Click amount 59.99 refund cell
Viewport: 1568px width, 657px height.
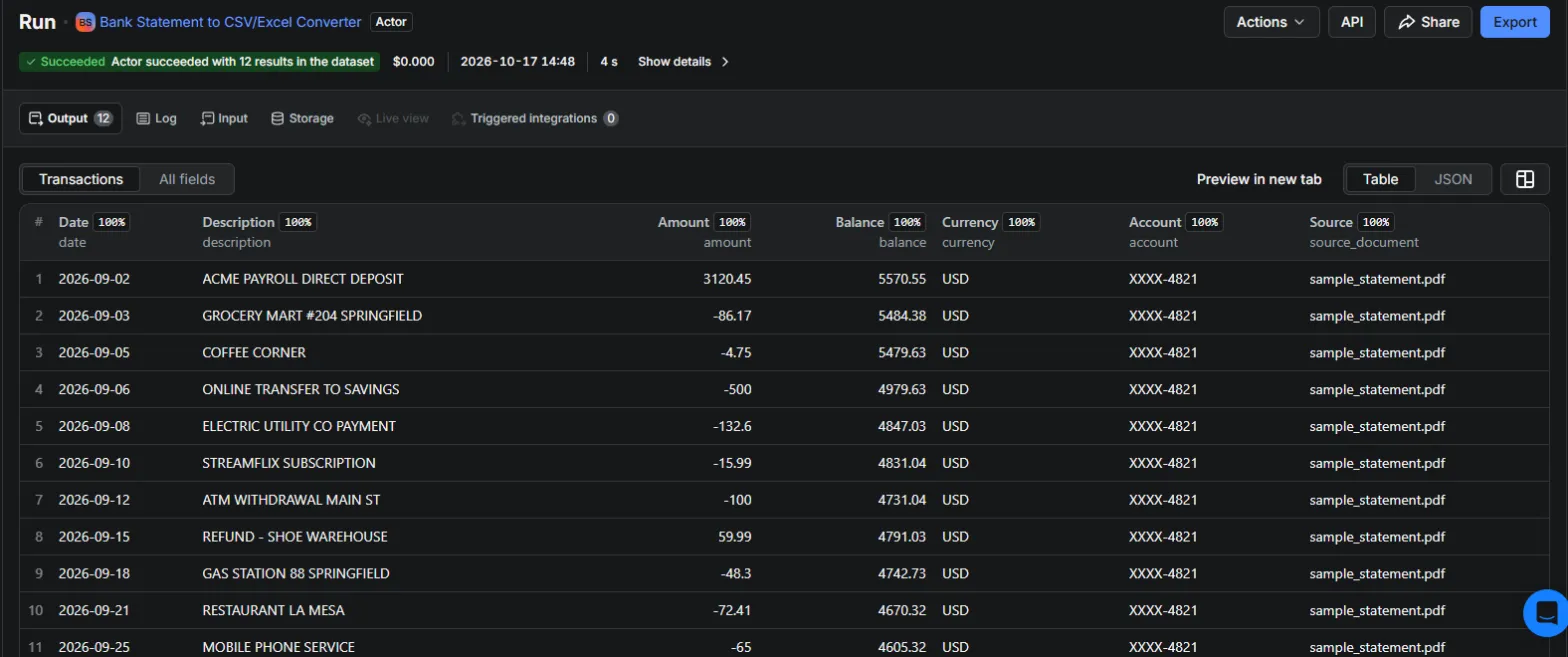pyautogui.click(x=735, y=537)
